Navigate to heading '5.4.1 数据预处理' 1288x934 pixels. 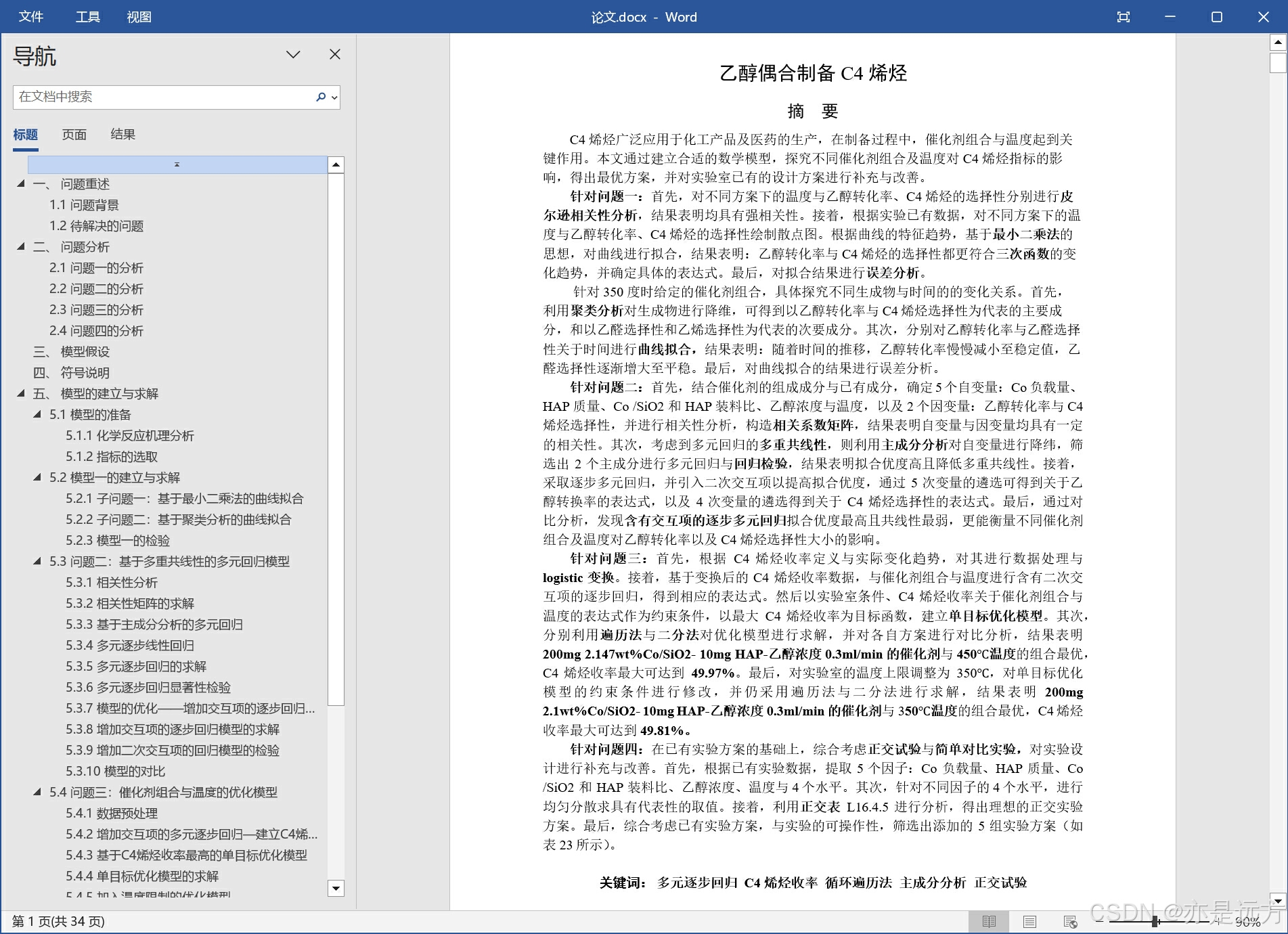point(112,814)
